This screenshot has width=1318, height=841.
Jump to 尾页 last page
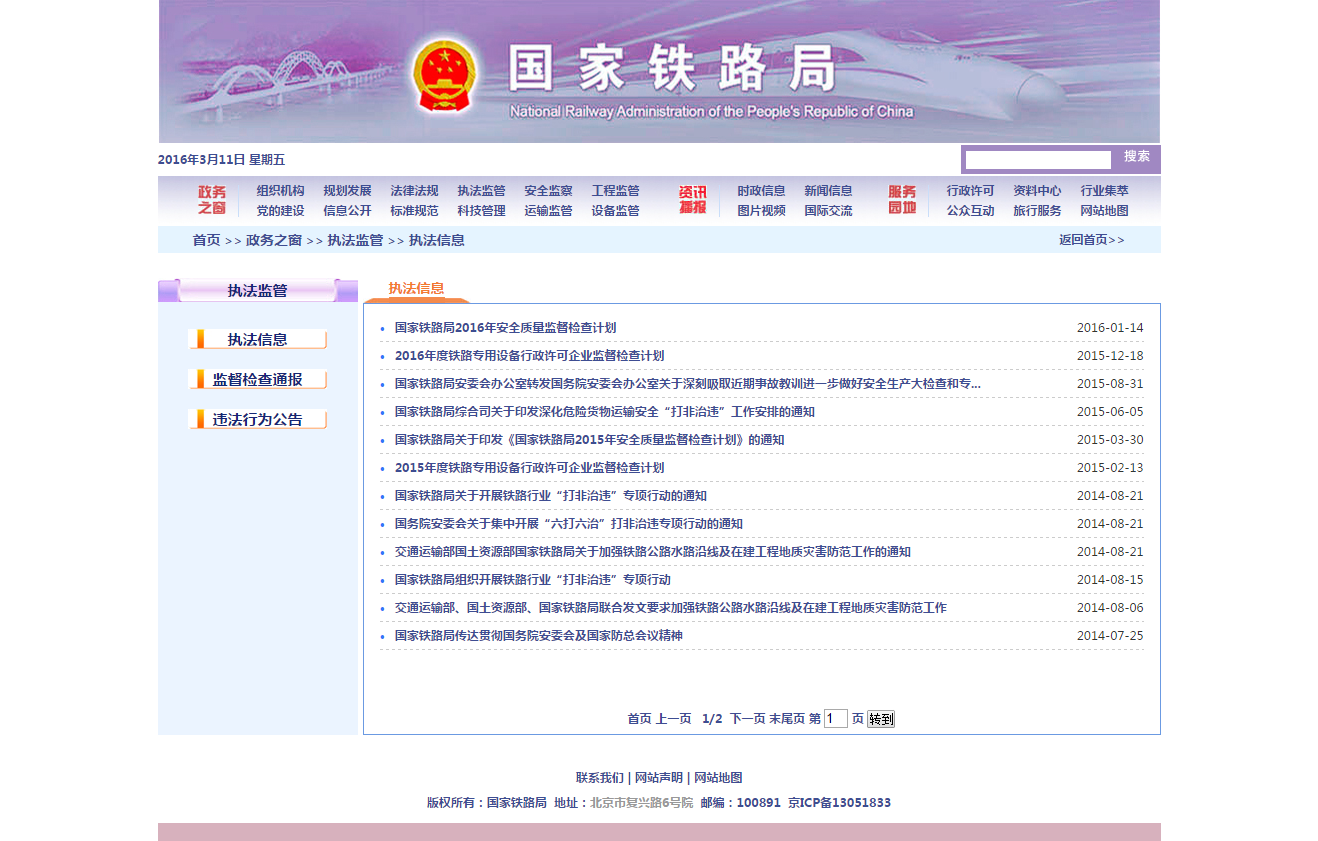[786, 719]
